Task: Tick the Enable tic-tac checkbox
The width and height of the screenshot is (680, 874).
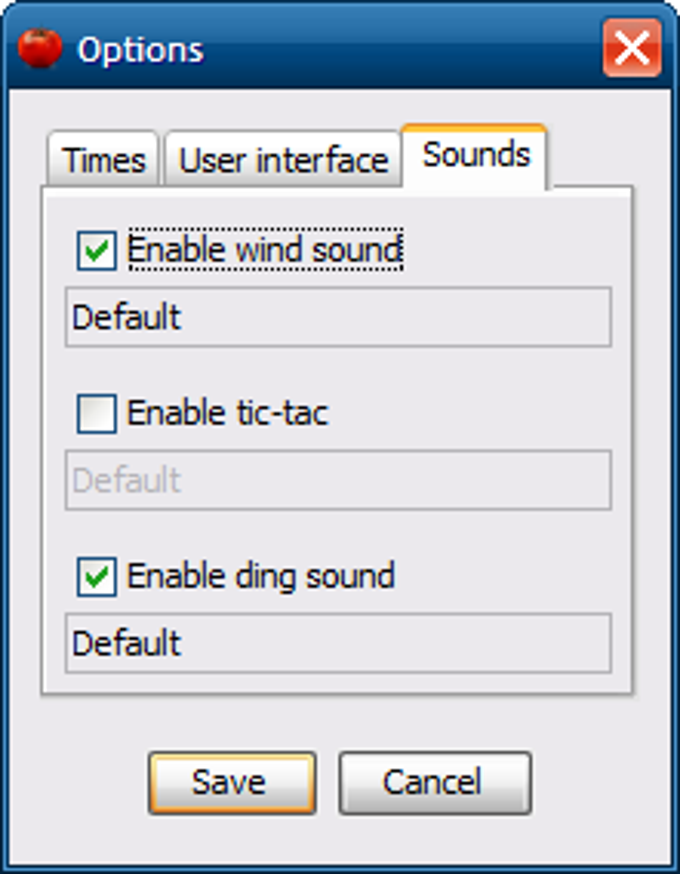Action: point(96,414)
